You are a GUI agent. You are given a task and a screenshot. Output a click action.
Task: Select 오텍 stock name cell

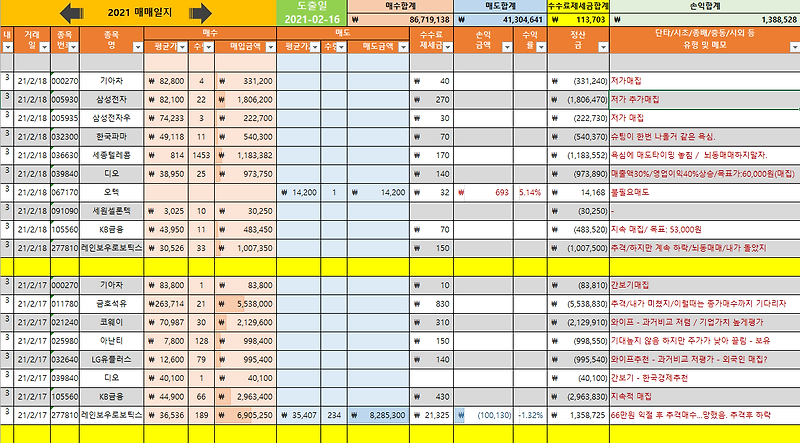tap(112, 192)
